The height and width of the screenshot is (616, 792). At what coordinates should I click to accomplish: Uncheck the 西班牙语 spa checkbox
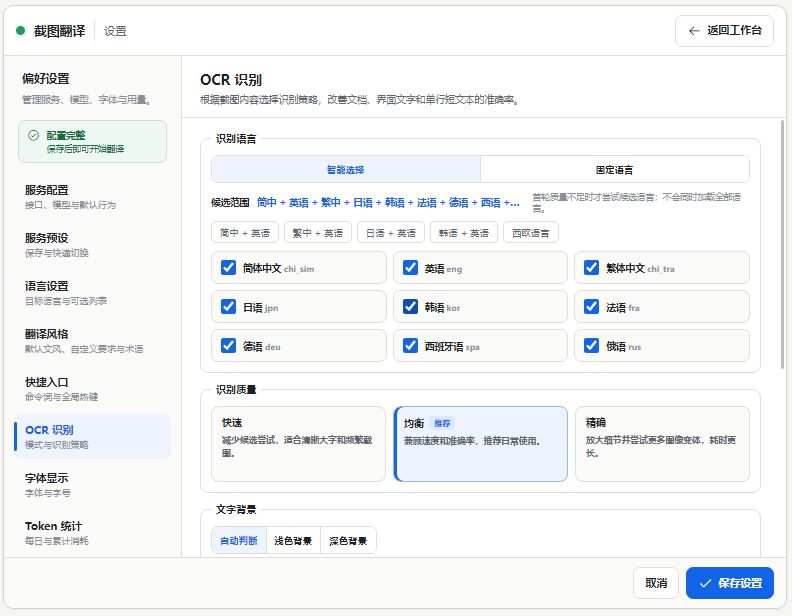(x=410, y=345)
